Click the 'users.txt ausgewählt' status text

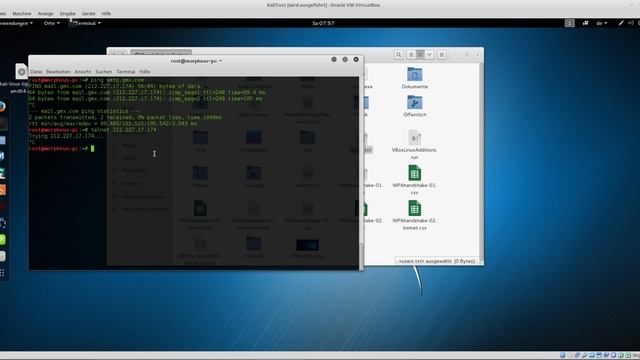point(437,261)
